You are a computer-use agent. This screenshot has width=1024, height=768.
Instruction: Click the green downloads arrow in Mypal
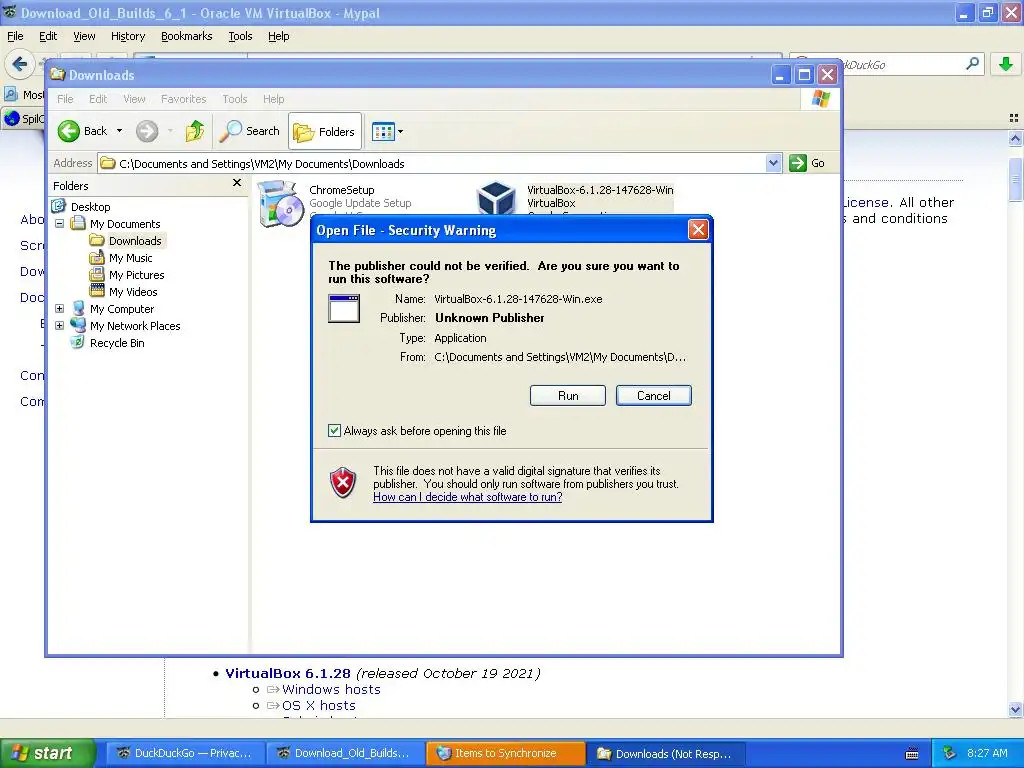(x=1006, y=64)
